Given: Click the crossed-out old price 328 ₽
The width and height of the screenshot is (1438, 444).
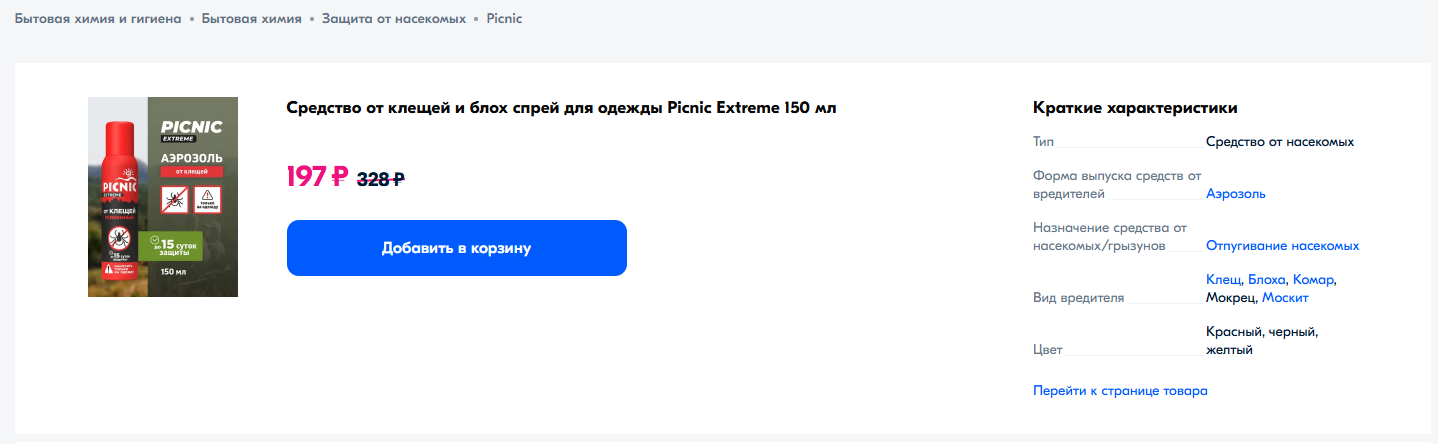Looking at the screenshot, I should click(381, 180).
